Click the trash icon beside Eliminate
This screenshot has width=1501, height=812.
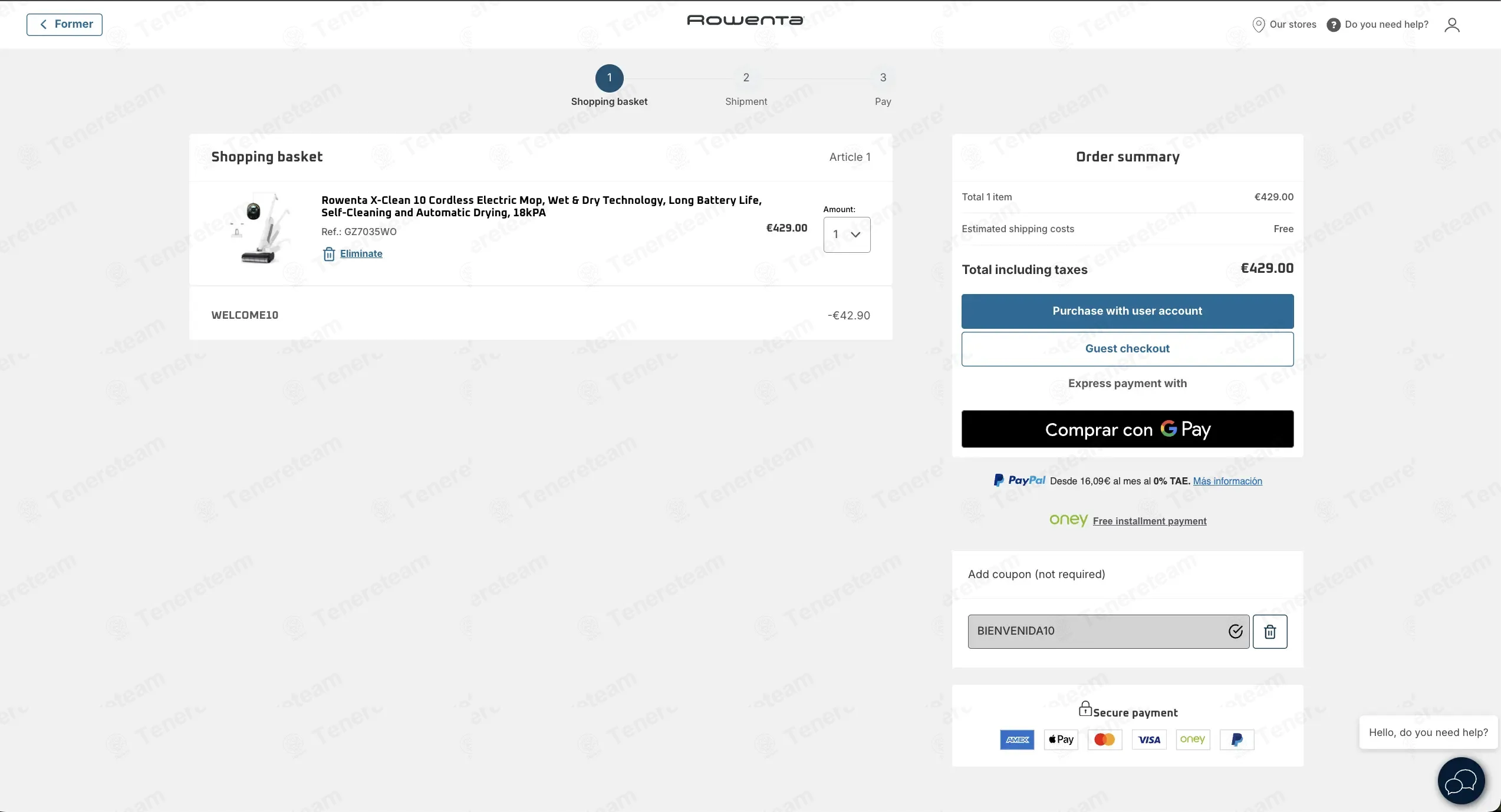pyautogui.click(x=329, y=254)
